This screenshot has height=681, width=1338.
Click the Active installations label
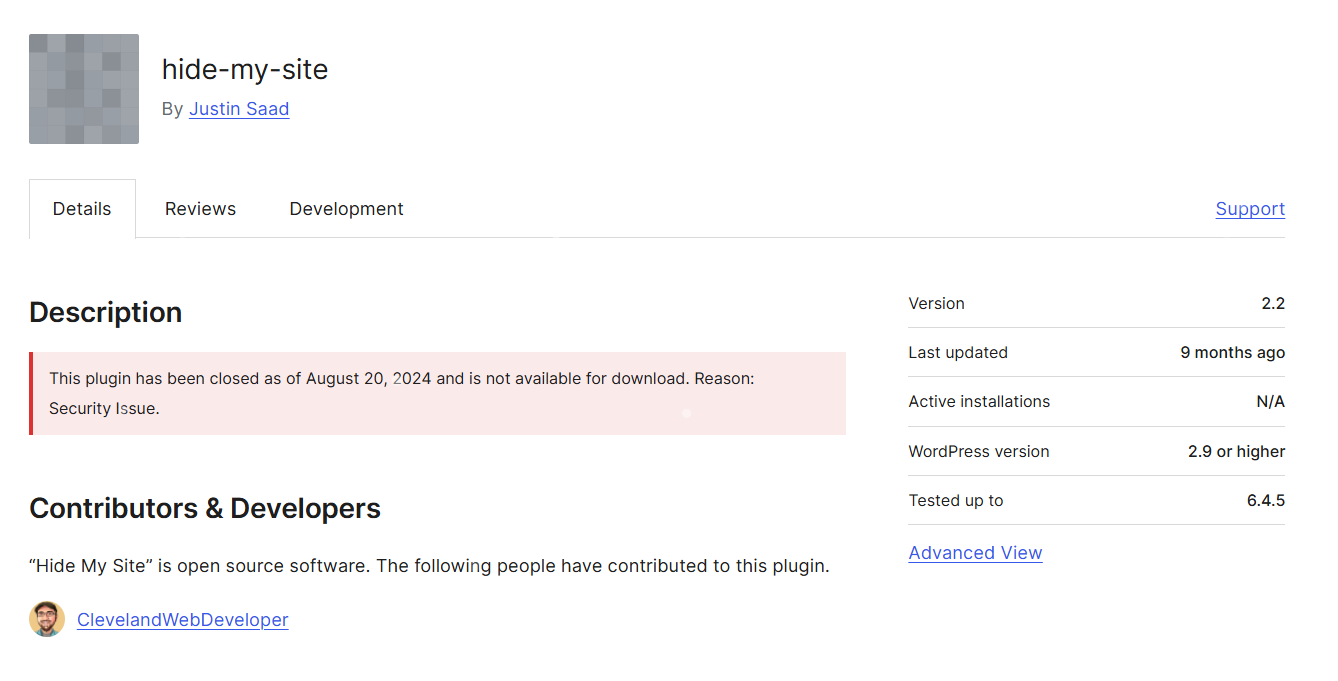(x=979, y=401)
